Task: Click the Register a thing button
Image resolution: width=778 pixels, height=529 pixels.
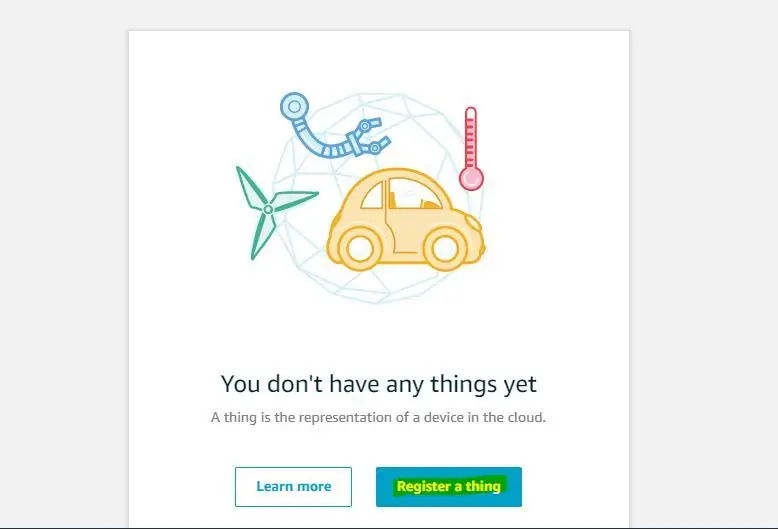Action: click(x=449, y=486)
